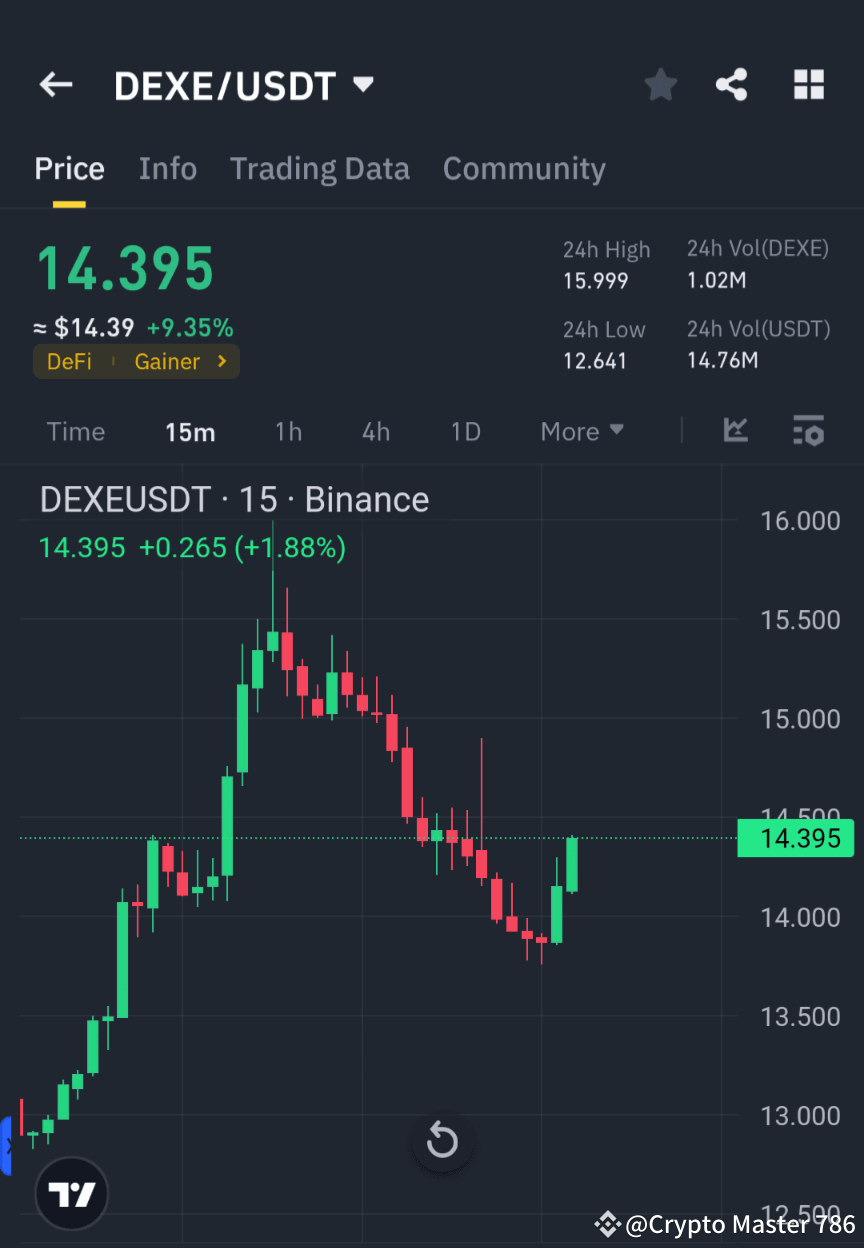Select the DeFi tag label

[x=69, y=362]
